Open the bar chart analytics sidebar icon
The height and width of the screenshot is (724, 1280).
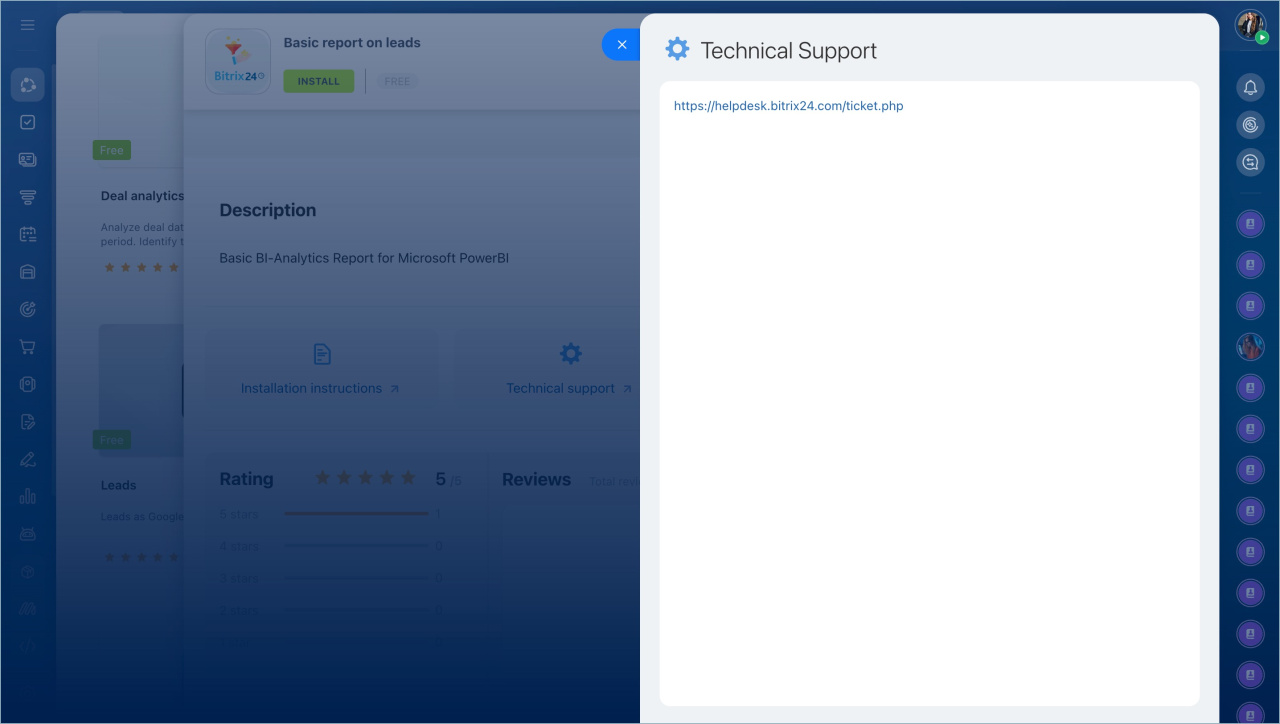[x=27, y=496]
